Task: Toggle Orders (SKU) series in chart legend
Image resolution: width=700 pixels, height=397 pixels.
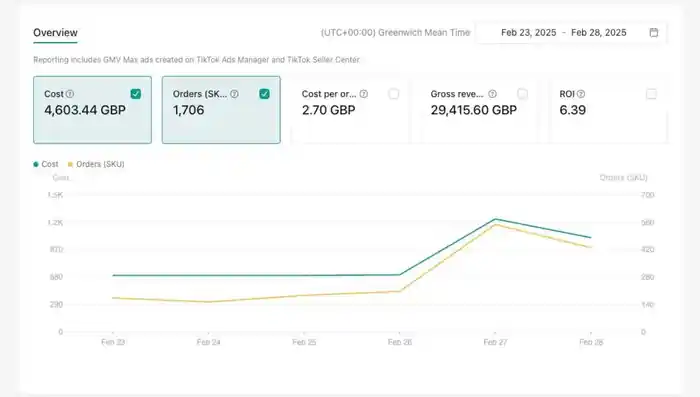Action: click(x=96, y=164)
